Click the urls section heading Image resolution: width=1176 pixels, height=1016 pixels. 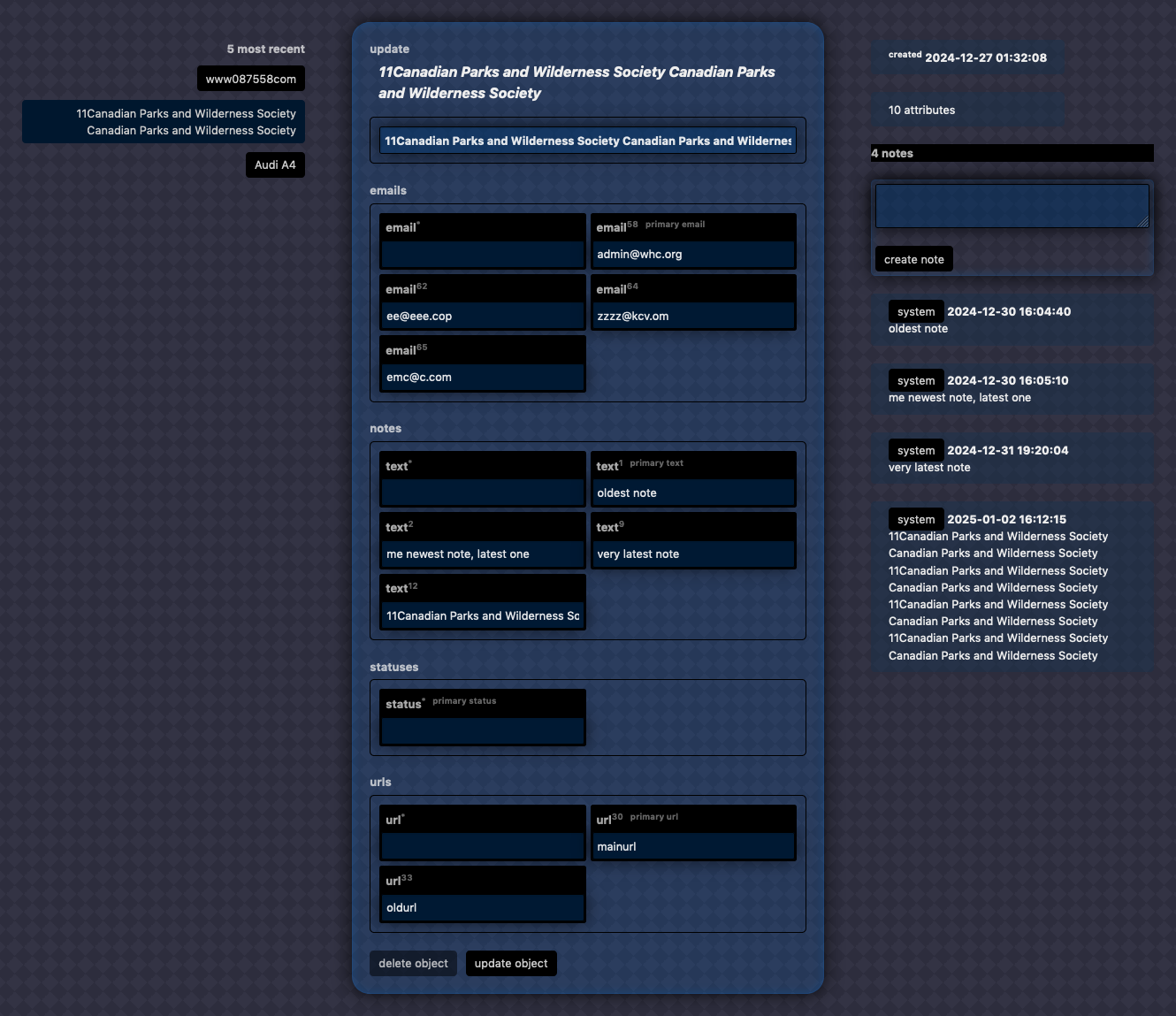click(x=380, y=782)
